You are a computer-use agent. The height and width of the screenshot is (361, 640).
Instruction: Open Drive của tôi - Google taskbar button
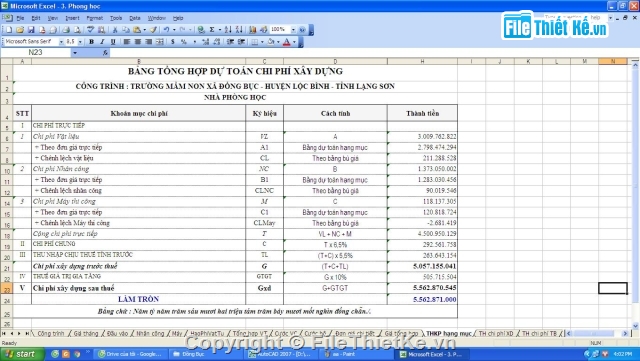click(x=131, y=354)
